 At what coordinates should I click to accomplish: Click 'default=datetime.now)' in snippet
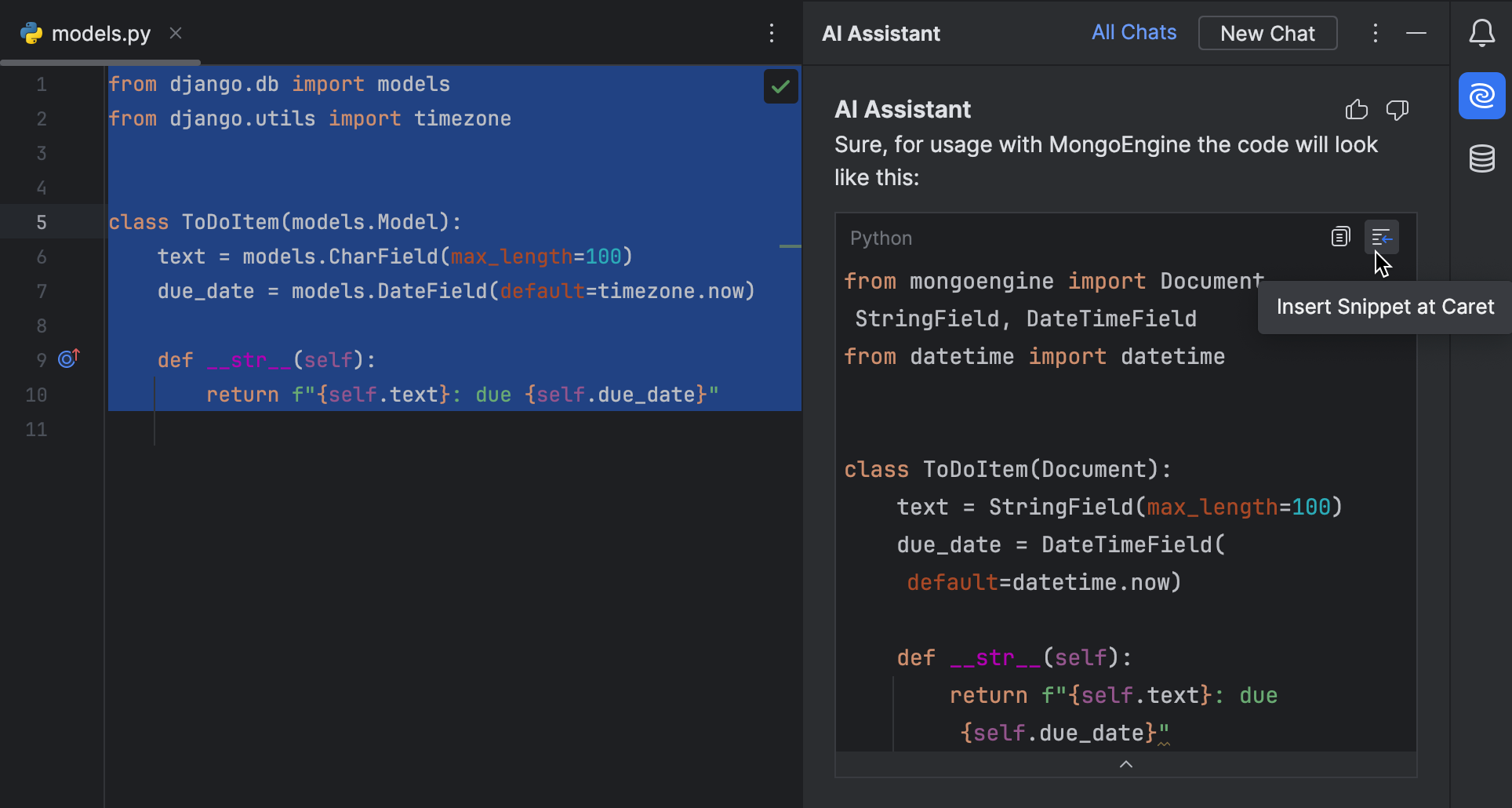coord(1044,582)
